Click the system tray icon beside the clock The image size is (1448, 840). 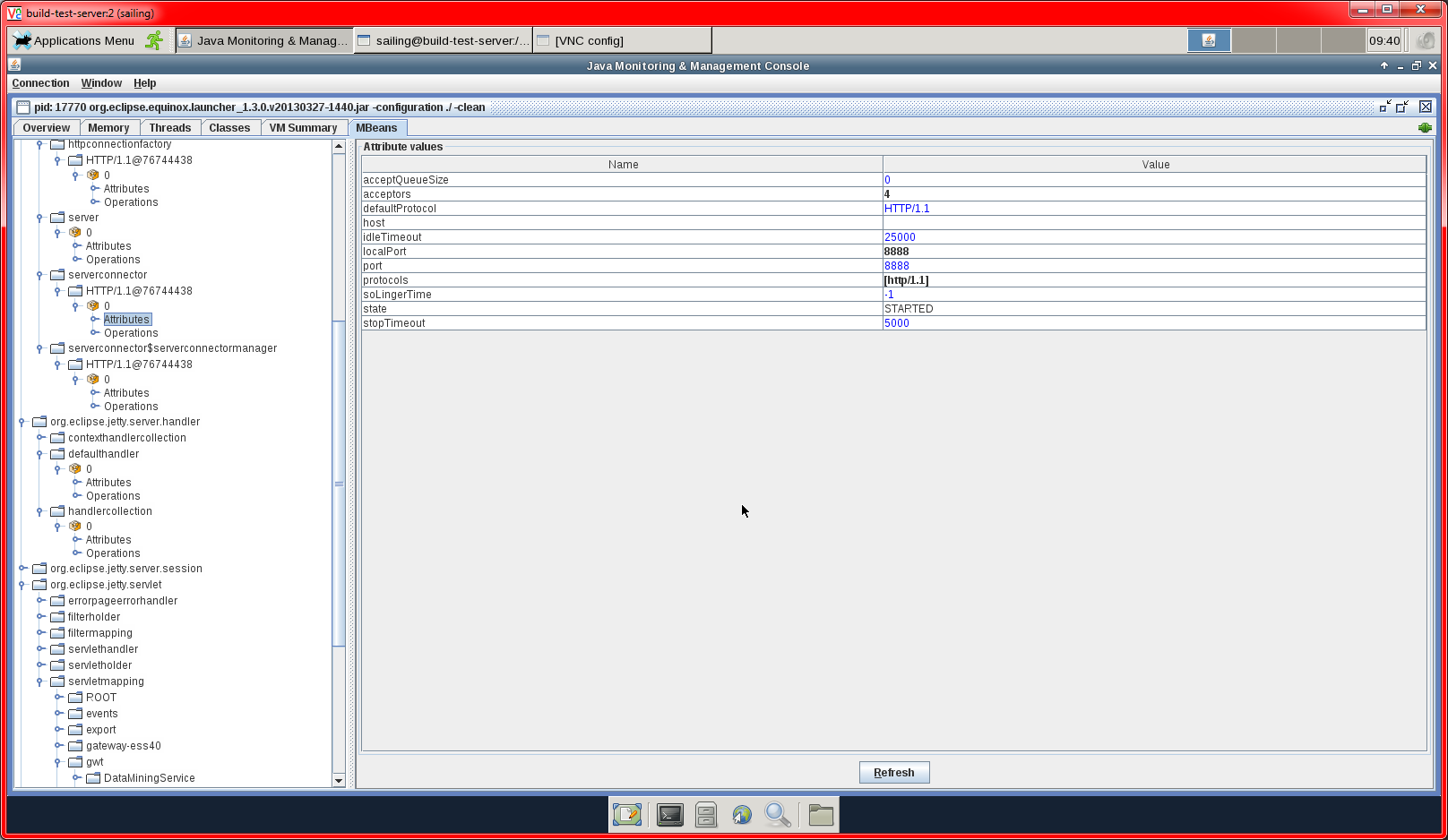[1425, 40]
